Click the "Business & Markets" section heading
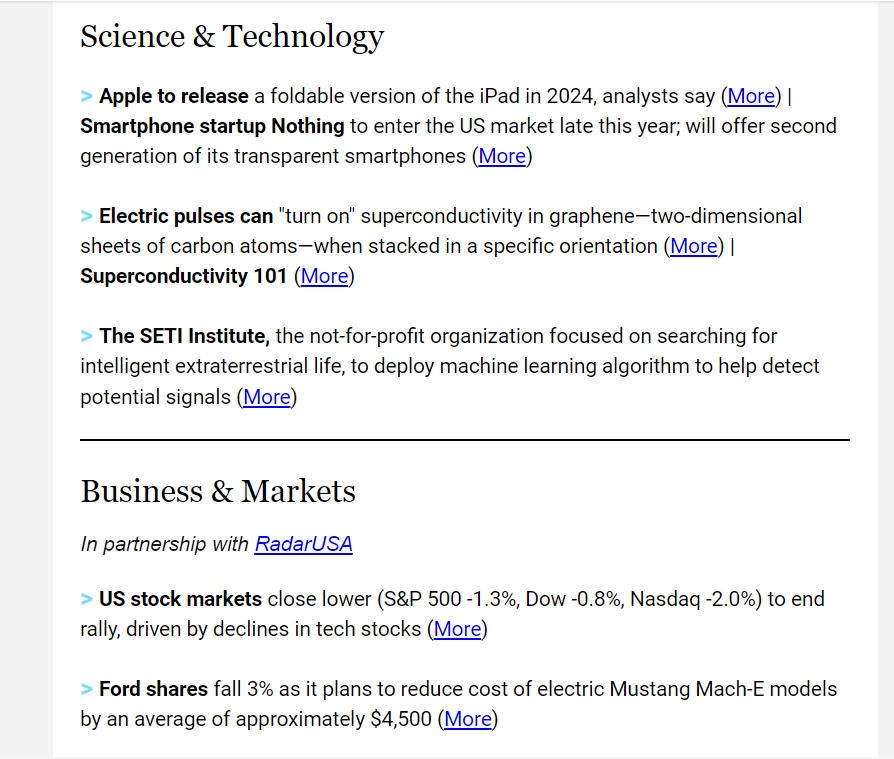This screenshot has width=894, height=759. coord(218,491)
